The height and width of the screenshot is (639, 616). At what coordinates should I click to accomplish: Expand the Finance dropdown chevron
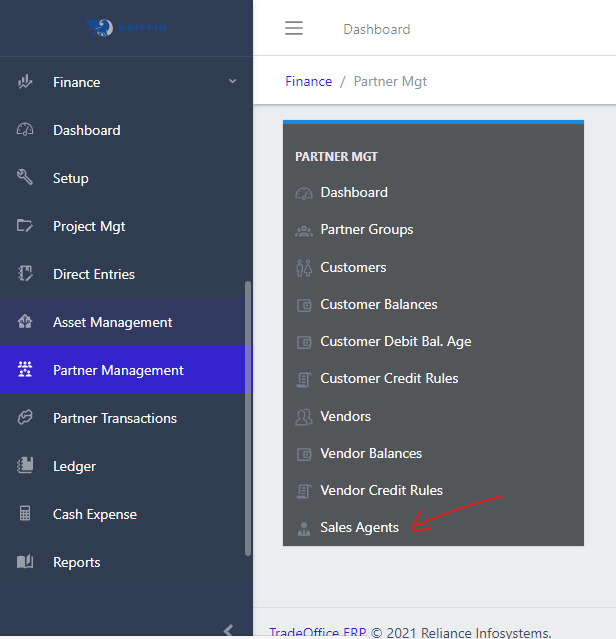pyautogui.click(x=233, y=81)
